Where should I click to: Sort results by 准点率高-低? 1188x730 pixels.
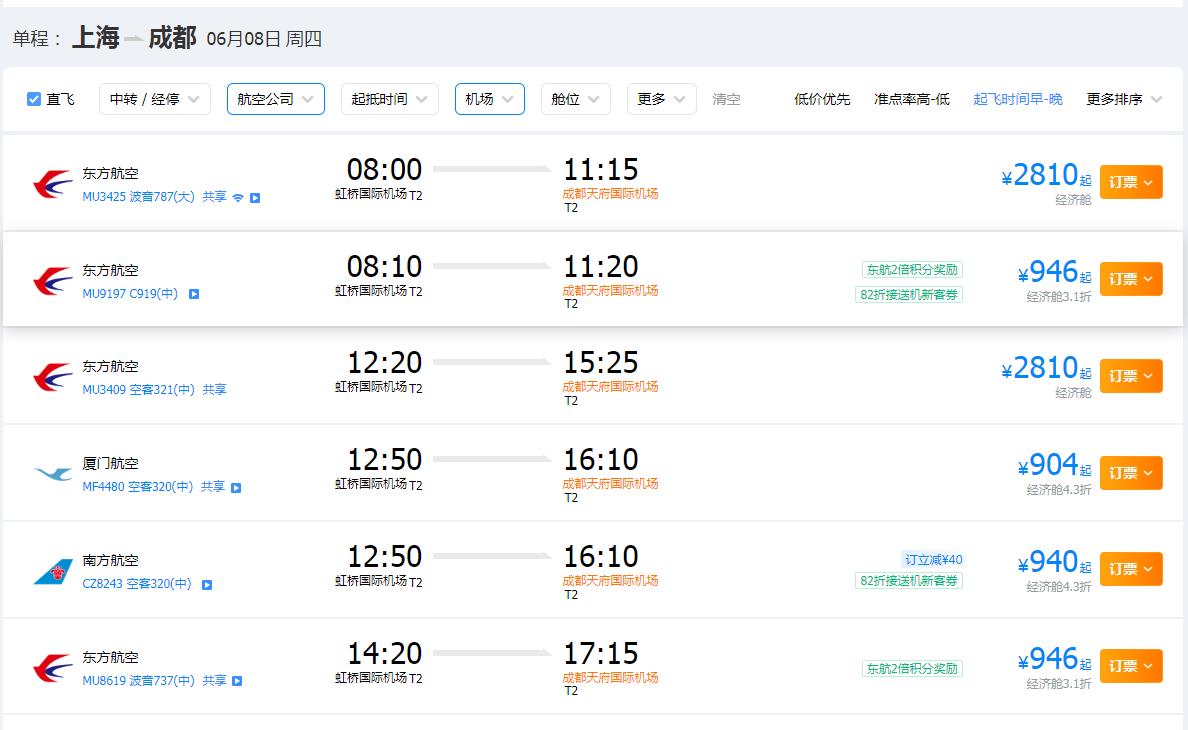(911, 99)
